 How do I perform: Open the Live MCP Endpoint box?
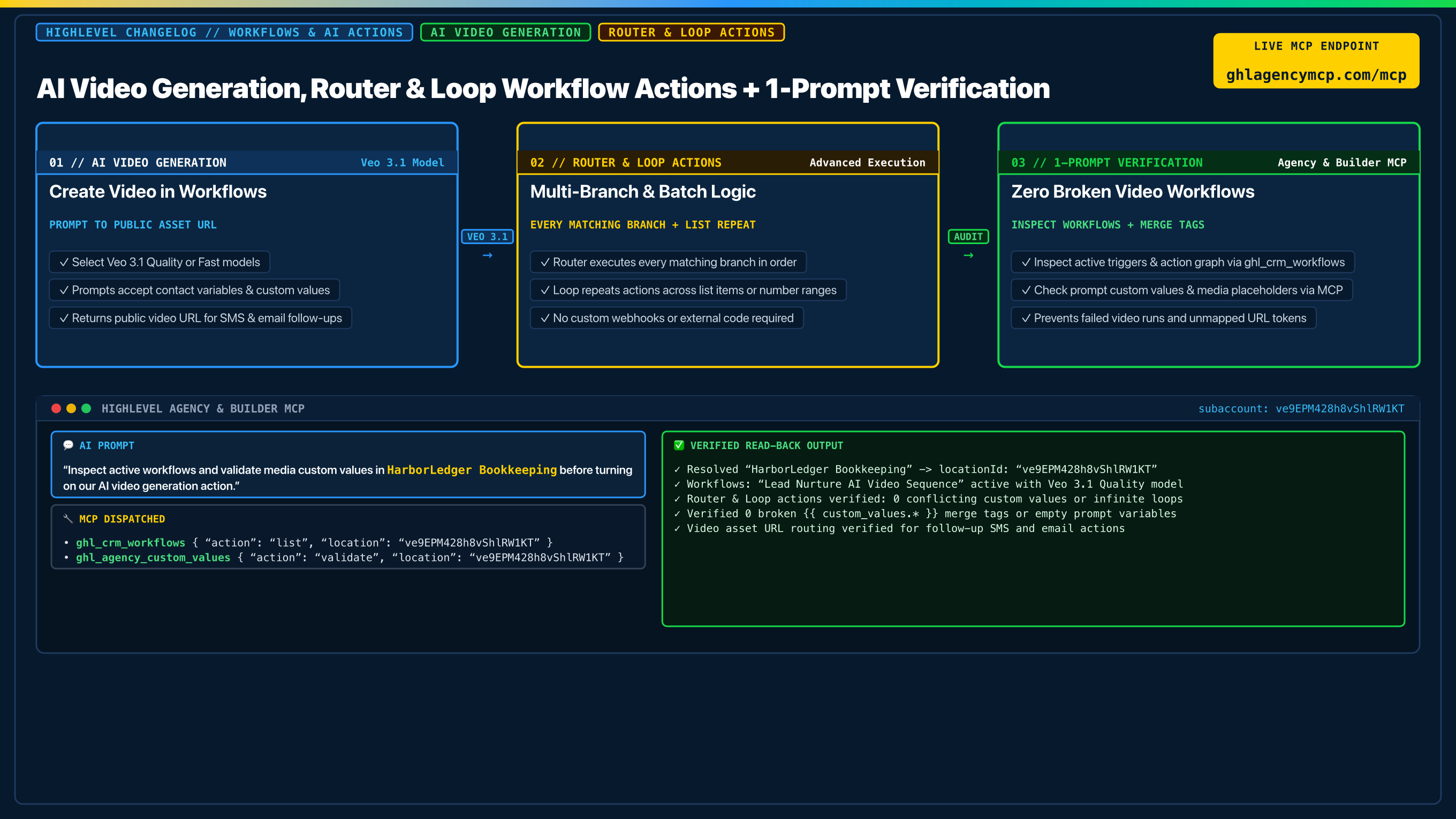pyautogui.click(x=1316, y=60)
